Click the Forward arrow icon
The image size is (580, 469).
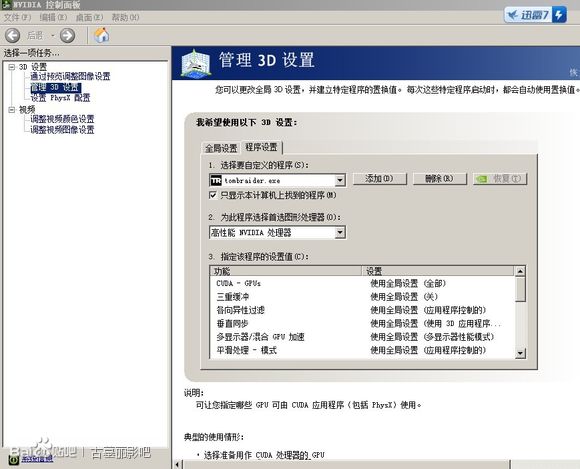tap(67, 36)
